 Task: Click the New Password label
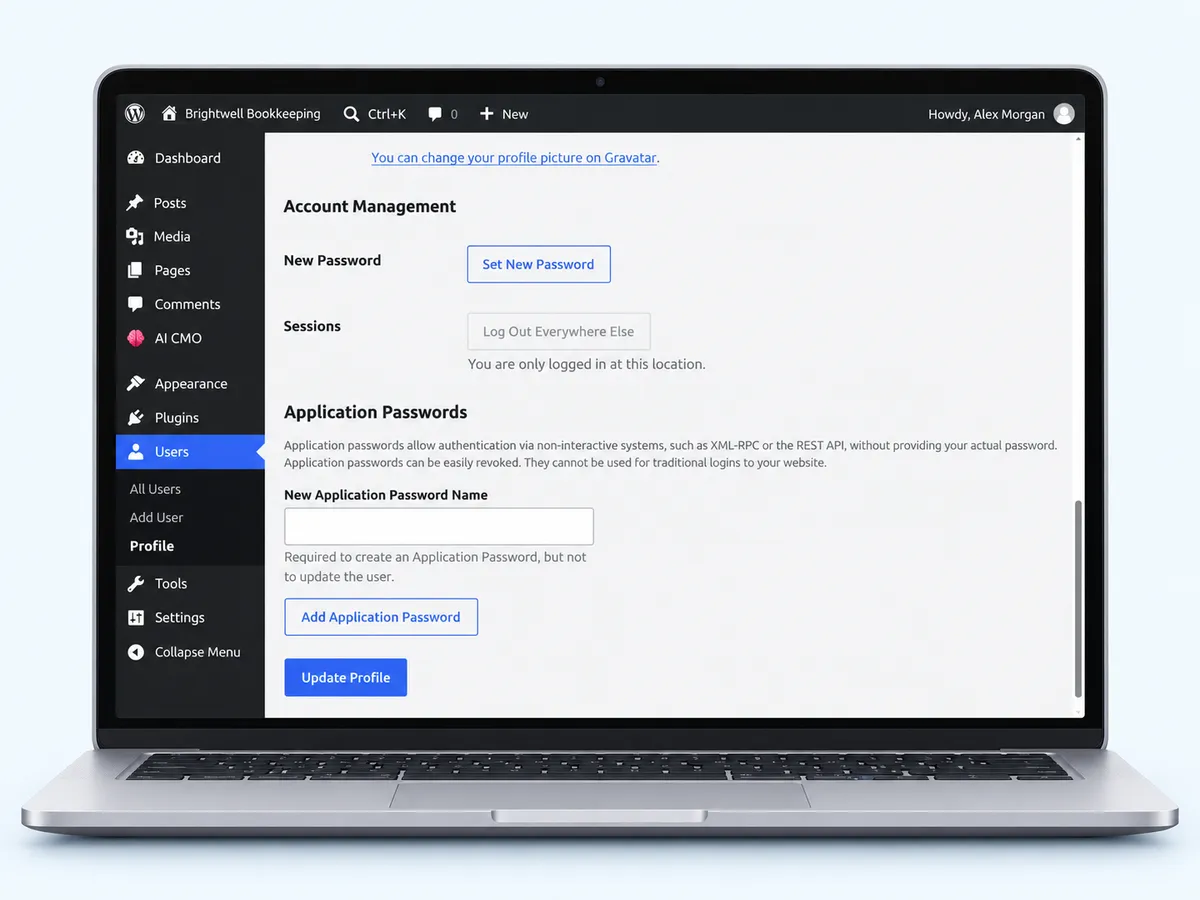coord(332,260)
